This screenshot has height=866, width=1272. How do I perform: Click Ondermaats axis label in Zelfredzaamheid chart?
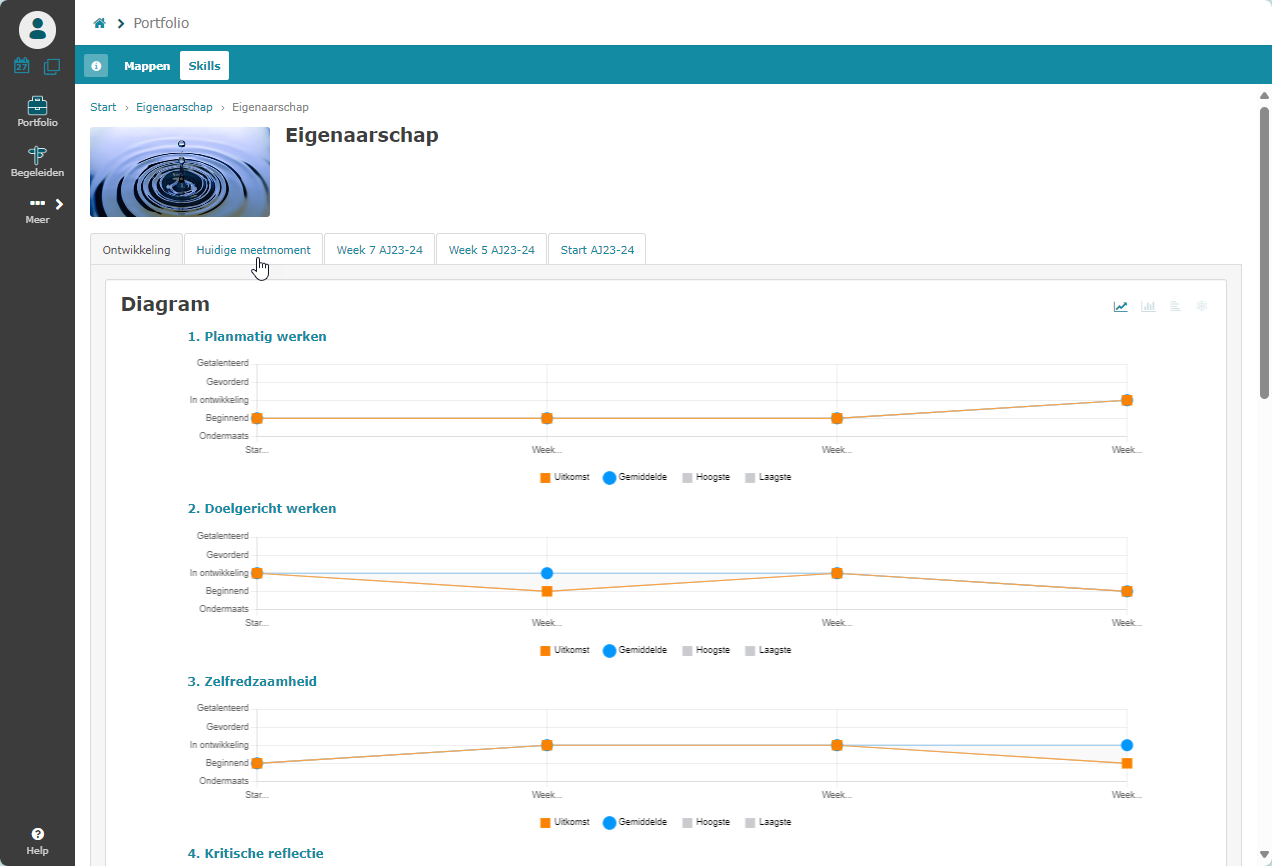click(224, 781)
